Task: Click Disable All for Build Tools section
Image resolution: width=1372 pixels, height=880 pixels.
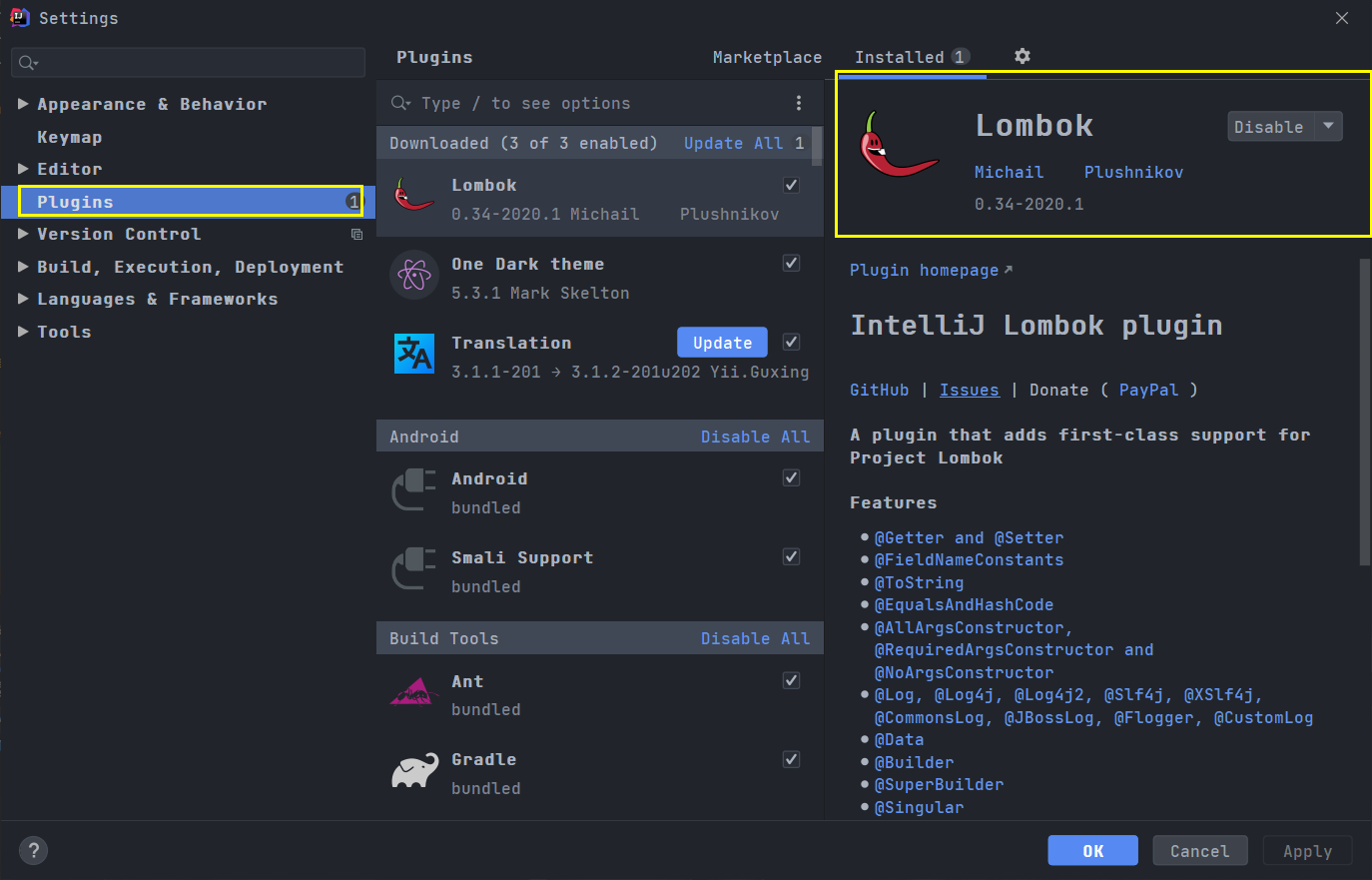Action: [x=755, y=638]
